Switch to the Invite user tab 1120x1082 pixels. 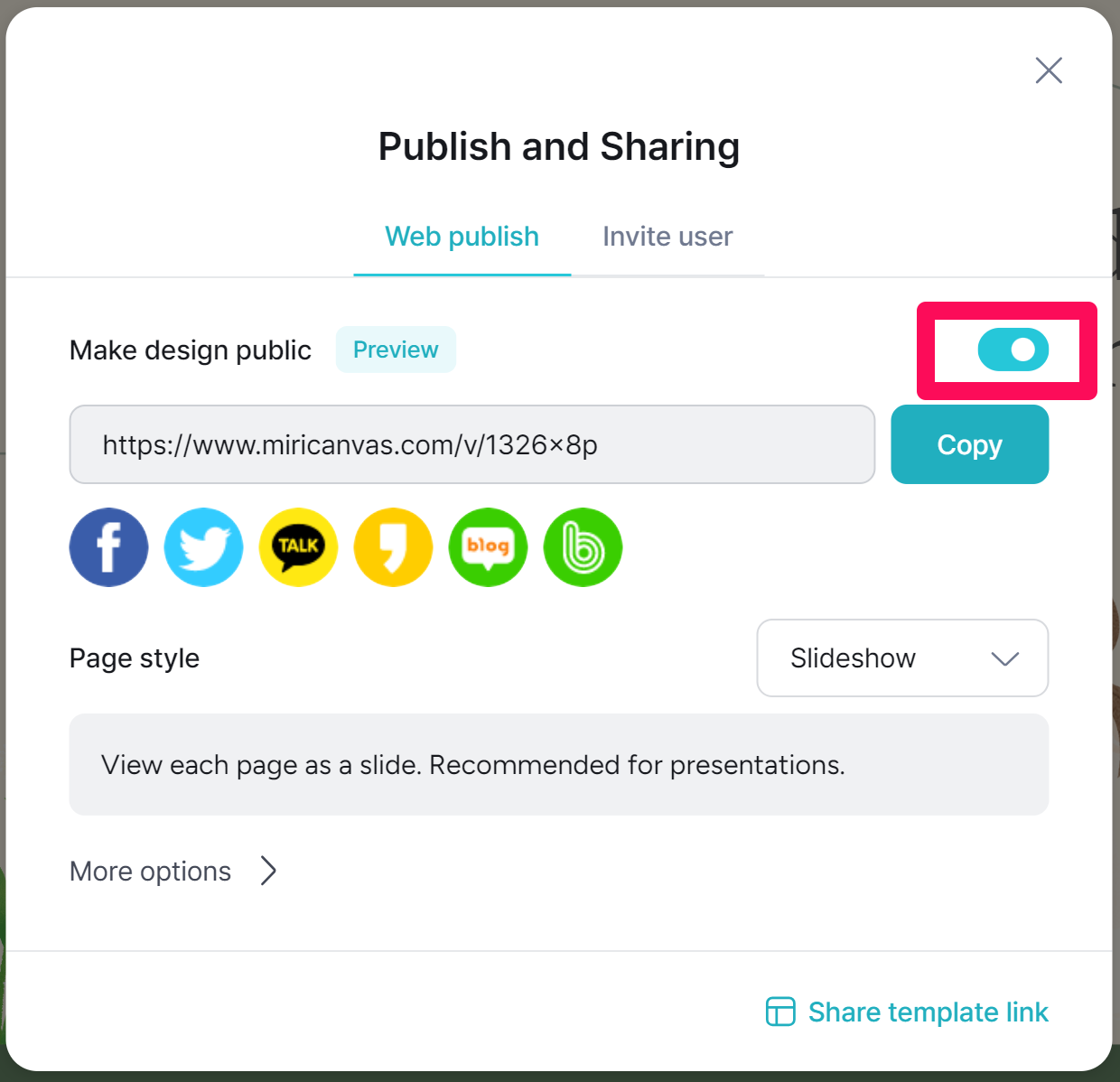coord(667,237)
